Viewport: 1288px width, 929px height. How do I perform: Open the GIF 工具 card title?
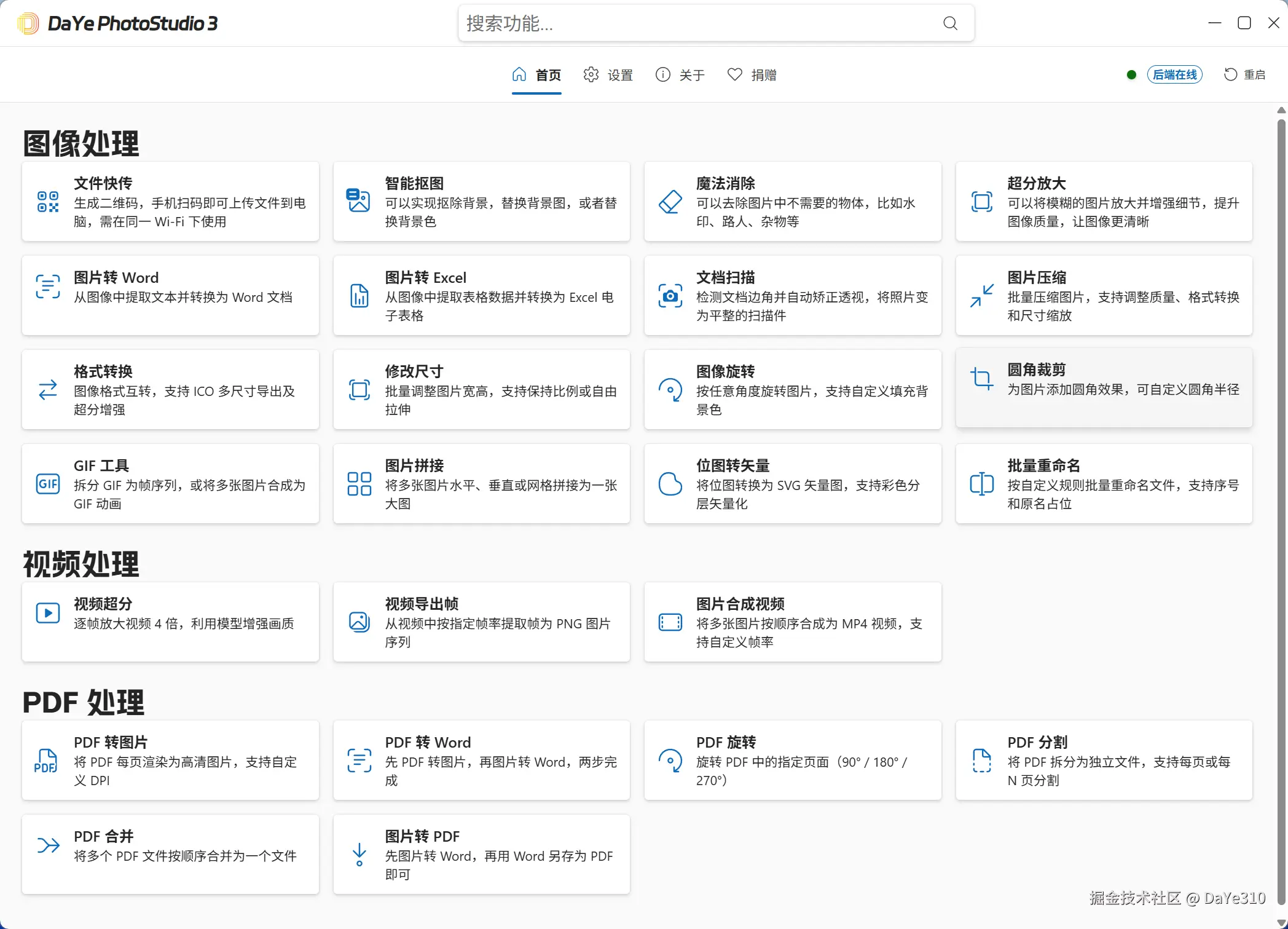point(101,465)
